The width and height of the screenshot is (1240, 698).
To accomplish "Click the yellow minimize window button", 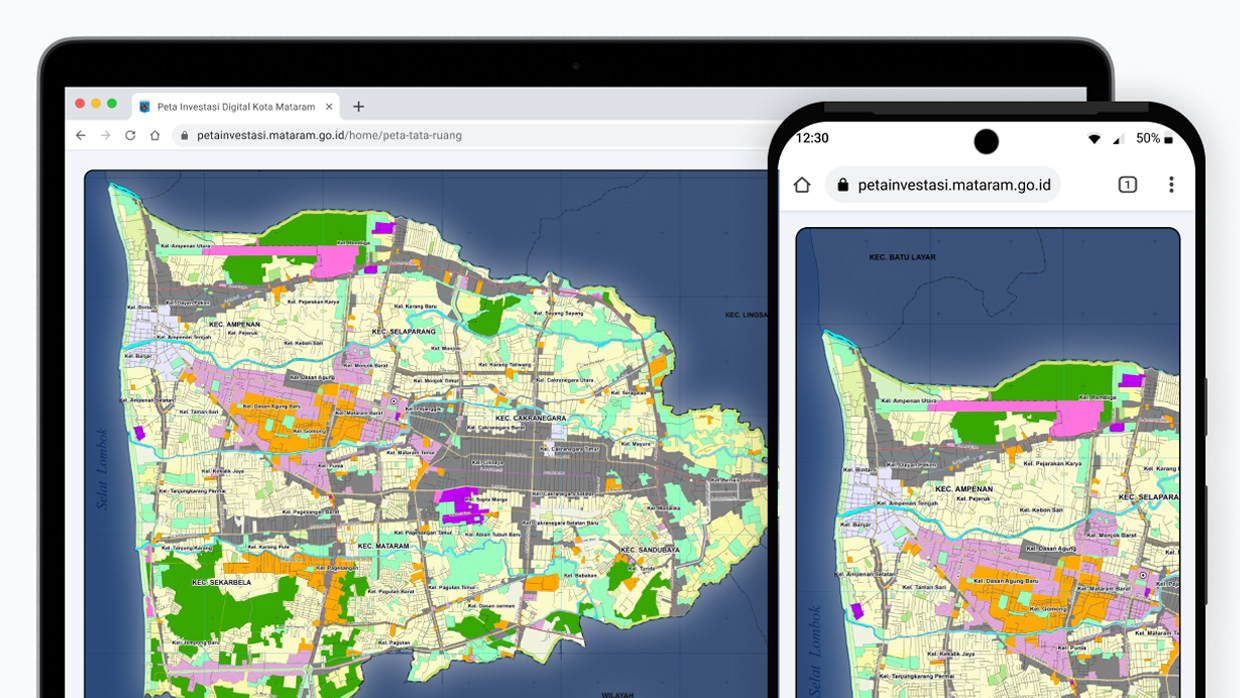I will pos(96,104).
